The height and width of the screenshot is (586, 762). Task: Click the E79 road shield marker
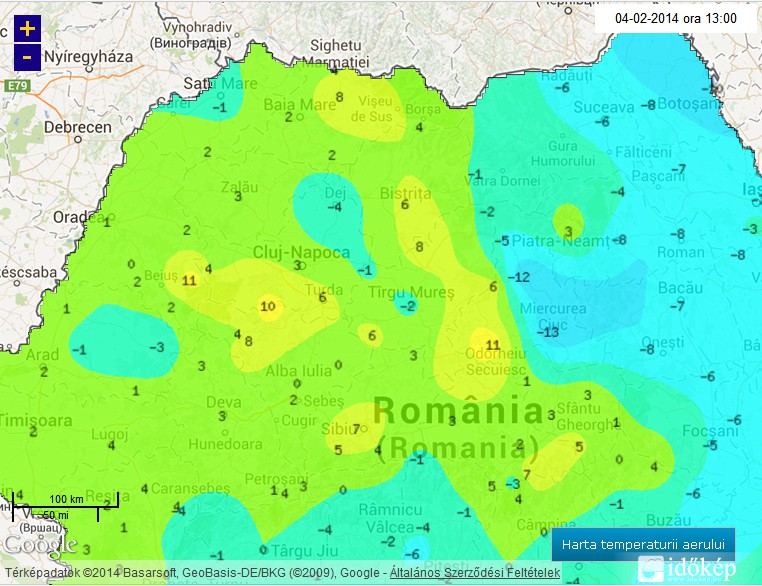click(14, 88)
